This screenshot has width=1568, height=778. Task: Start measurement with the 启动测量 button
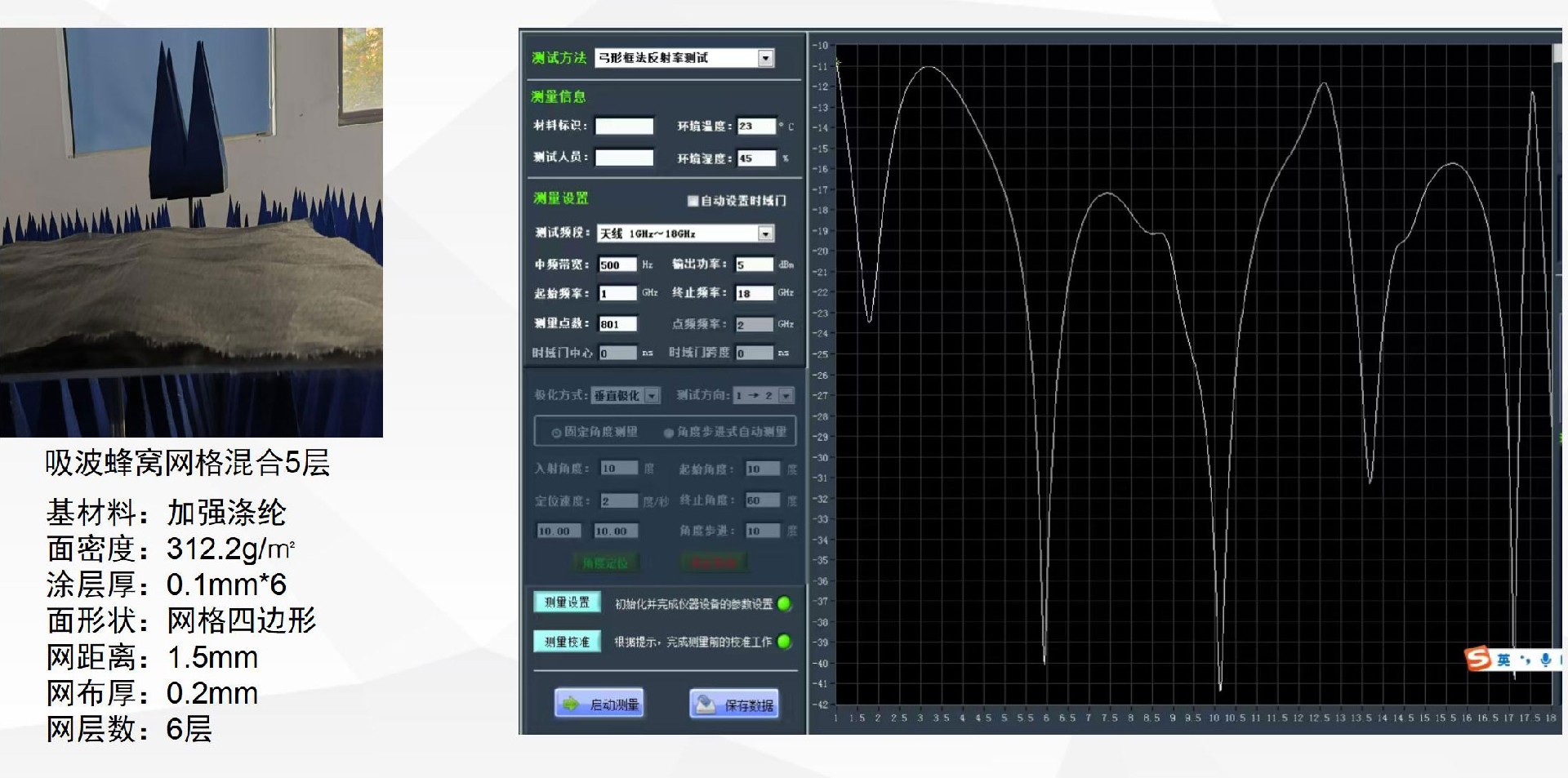click(599, 704)
